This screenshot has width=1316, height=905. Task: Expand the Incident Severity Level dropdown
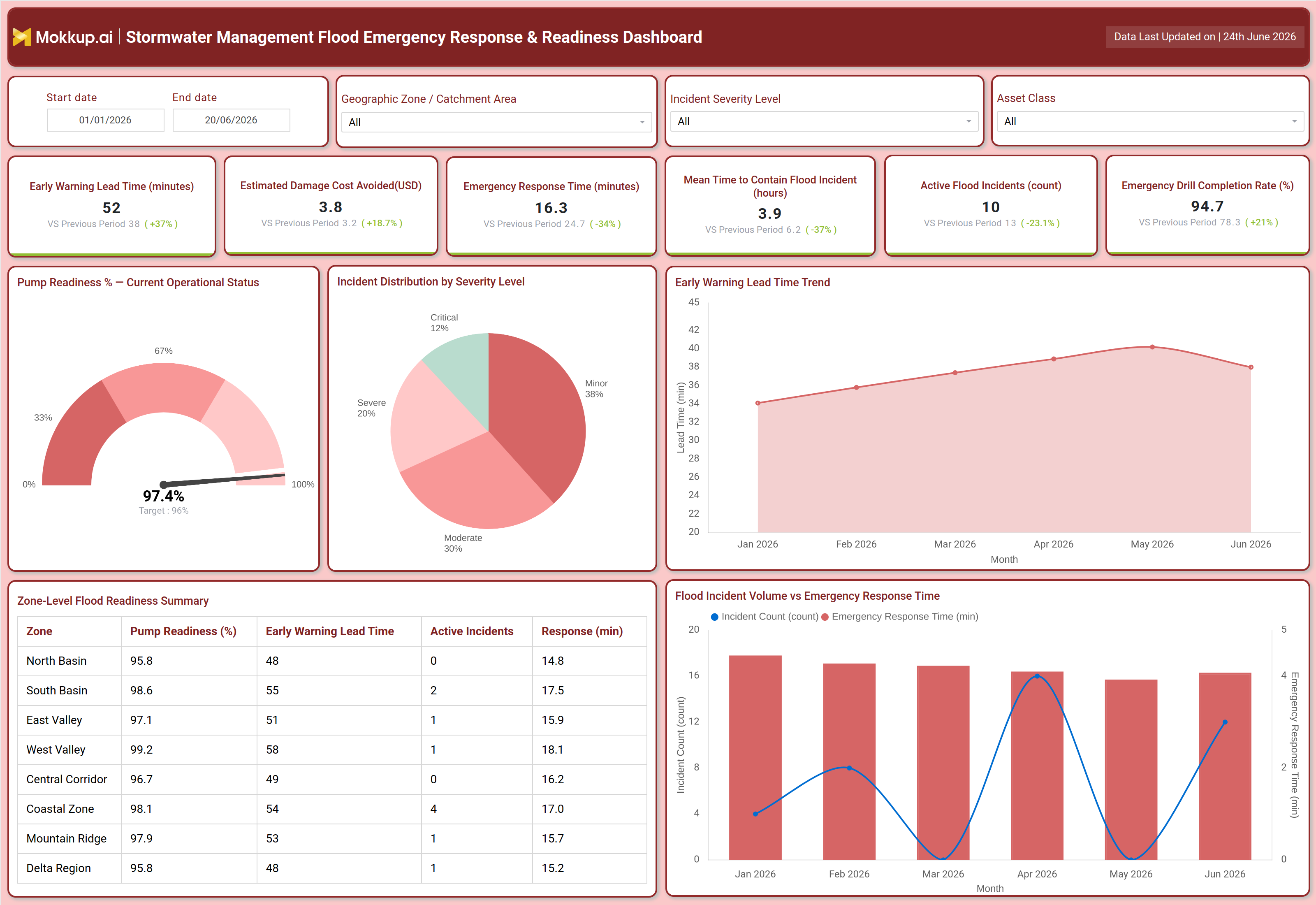pyautogui.click(x=823, y=121)
